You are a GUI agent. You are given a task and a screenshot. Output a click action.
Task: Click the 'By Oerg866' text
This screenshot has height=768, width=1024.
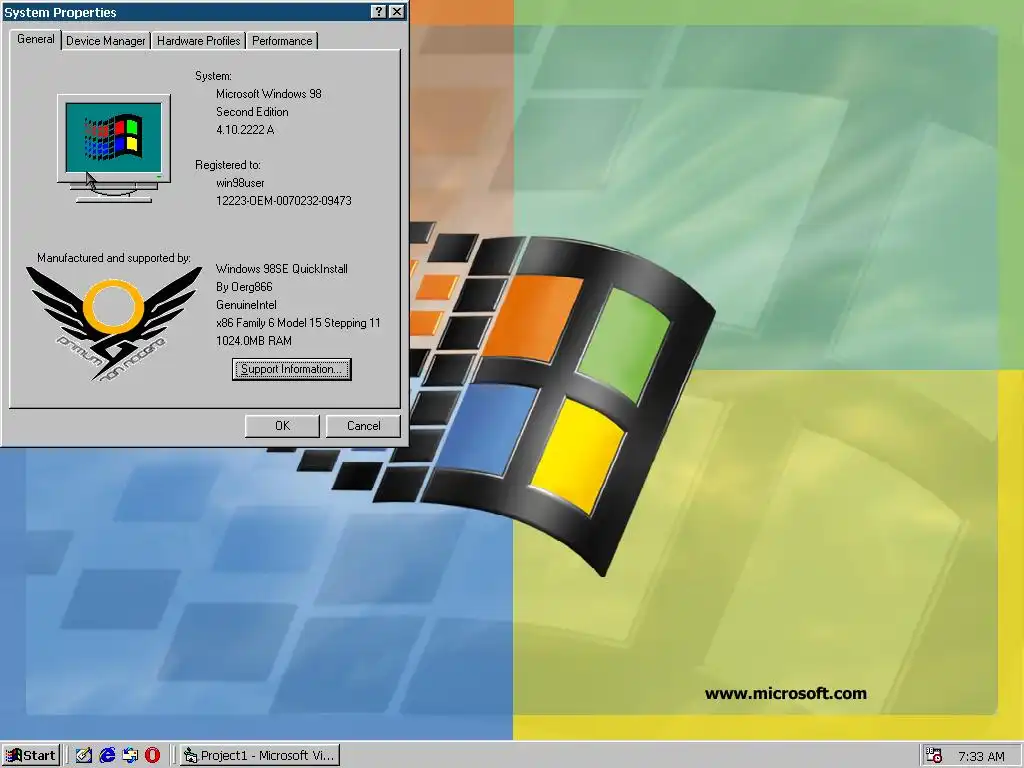pyautogui.click(x=244, y=287)
